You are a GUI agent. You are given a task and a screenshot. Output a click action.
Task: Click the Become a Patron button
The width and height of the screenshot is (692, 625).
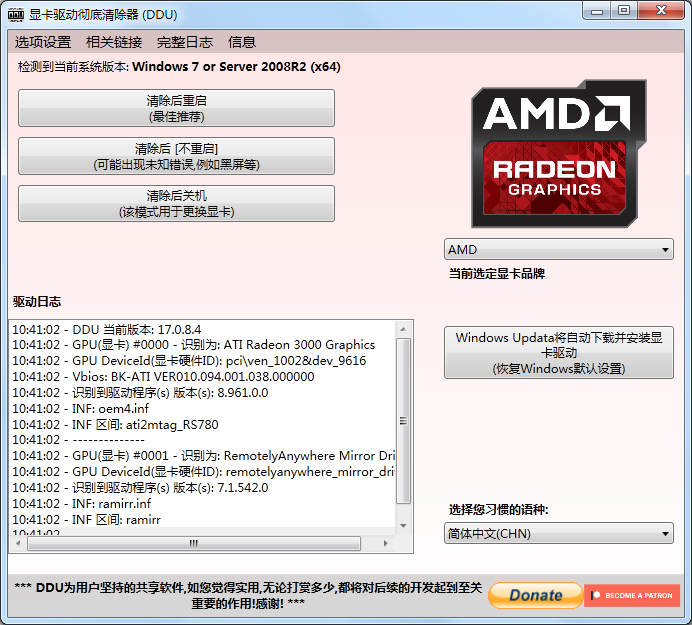pyautogui.click(x=632, y=595)
